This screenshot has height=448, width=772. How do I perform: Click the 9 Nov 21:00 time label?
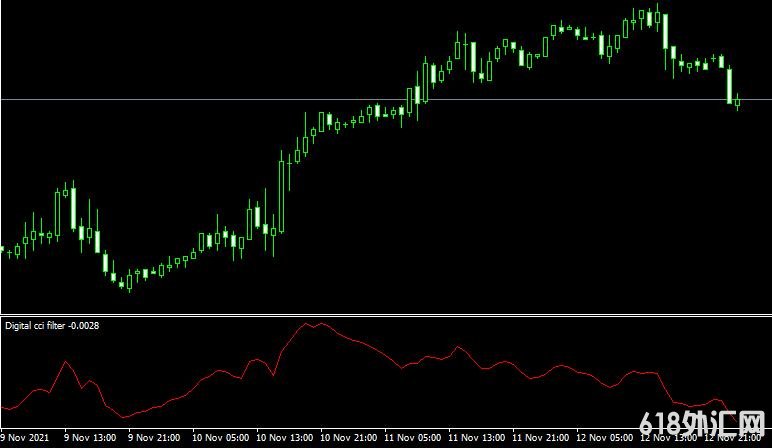pos(156,438)
